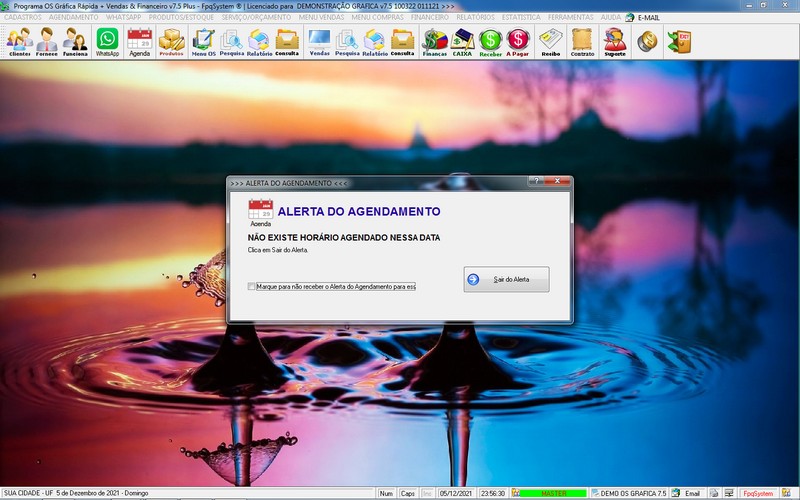Click the help question mark on alert dialog

(536, 181)
